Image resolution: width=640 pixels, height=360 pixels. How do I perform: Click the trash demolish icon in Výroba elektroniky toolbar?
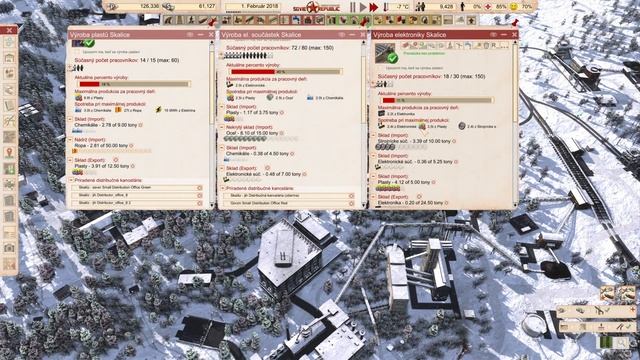click(x=487, y=46)
